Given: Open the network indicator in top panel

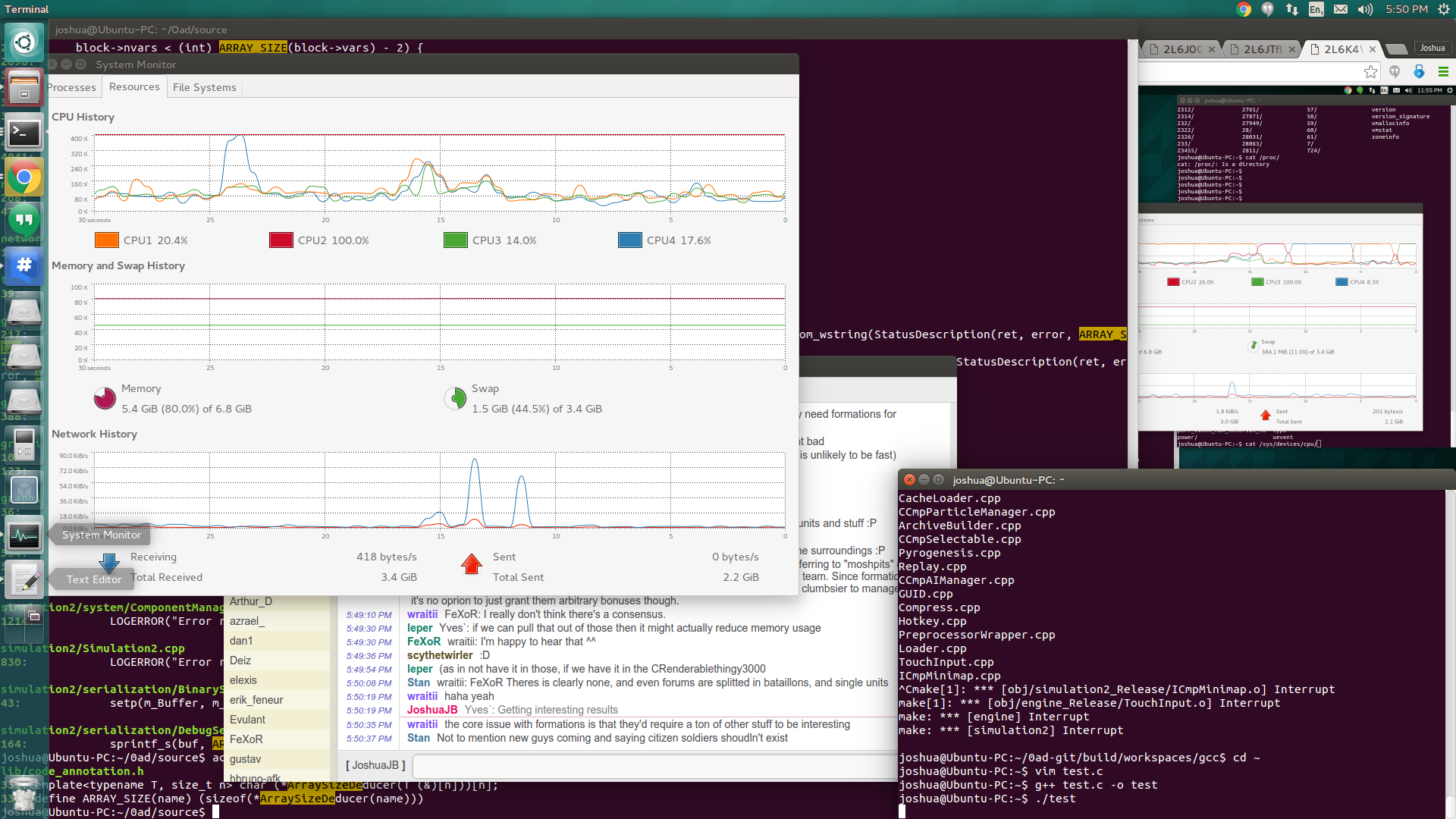Looking at the screenshot, I should [x=1292, y=9].
